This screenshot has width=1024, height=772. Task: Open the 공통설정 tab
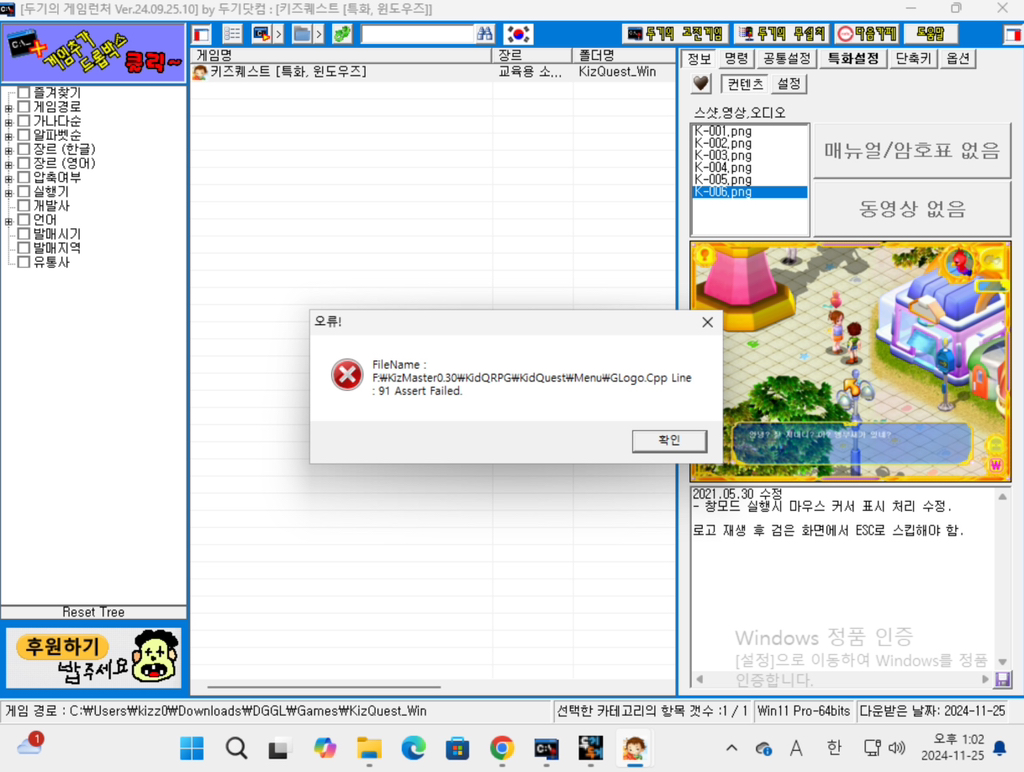click(785, 58)
